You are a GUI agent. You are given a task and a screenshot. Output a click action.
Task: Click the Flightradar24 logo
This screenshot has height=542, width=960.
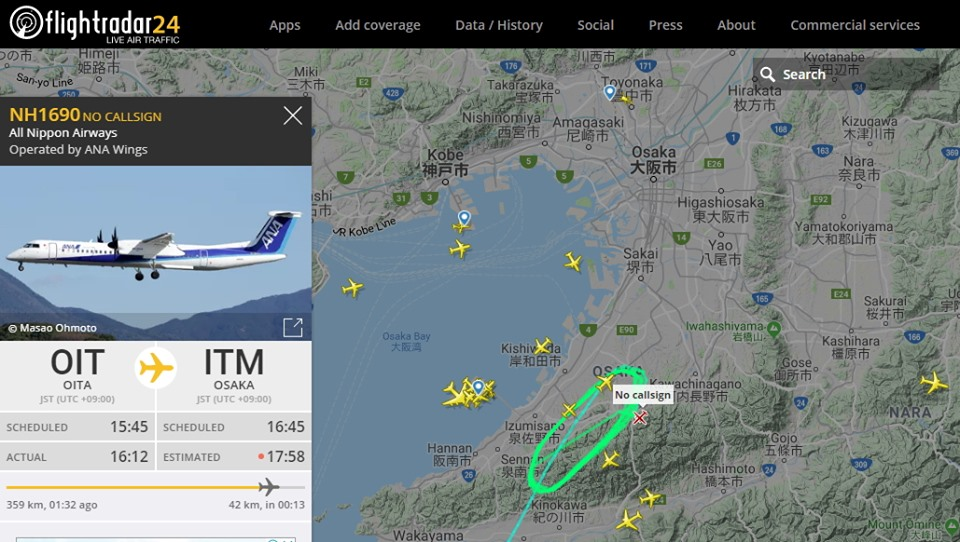pos(94,24)
